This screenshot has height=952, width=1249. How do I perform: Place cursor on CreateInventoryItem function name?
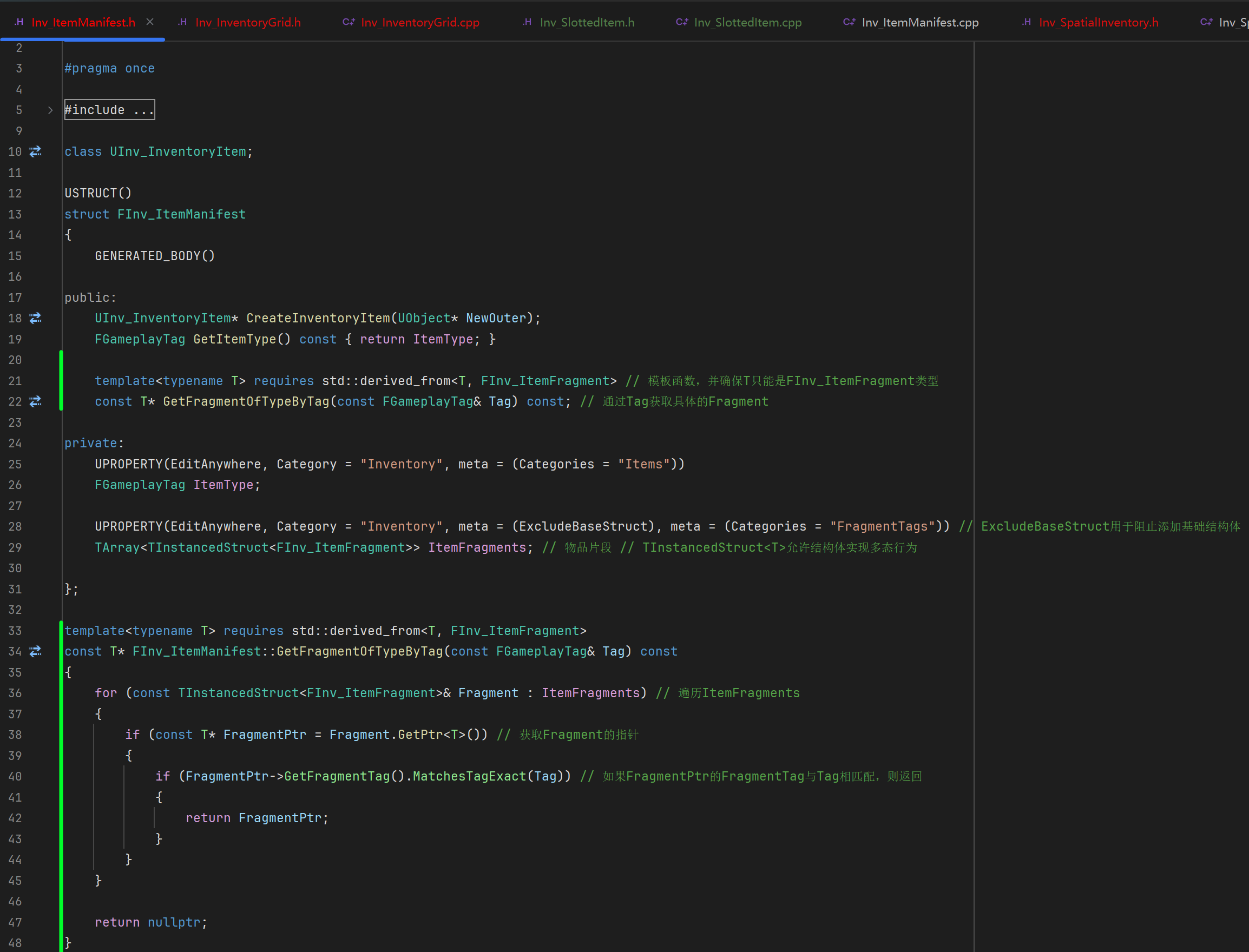tap(318, 318)
